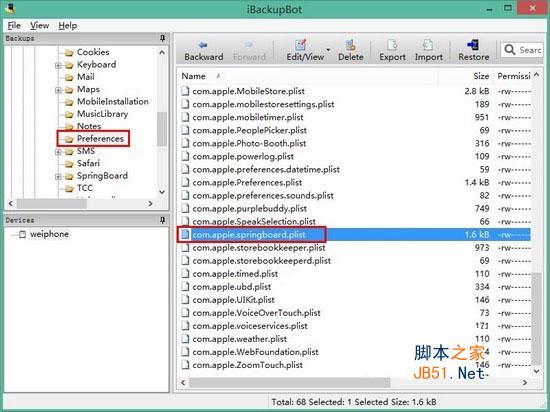The height and width of the screenshot is (412, 550).
Task: Open the View menu
Action: coord(39,26)
